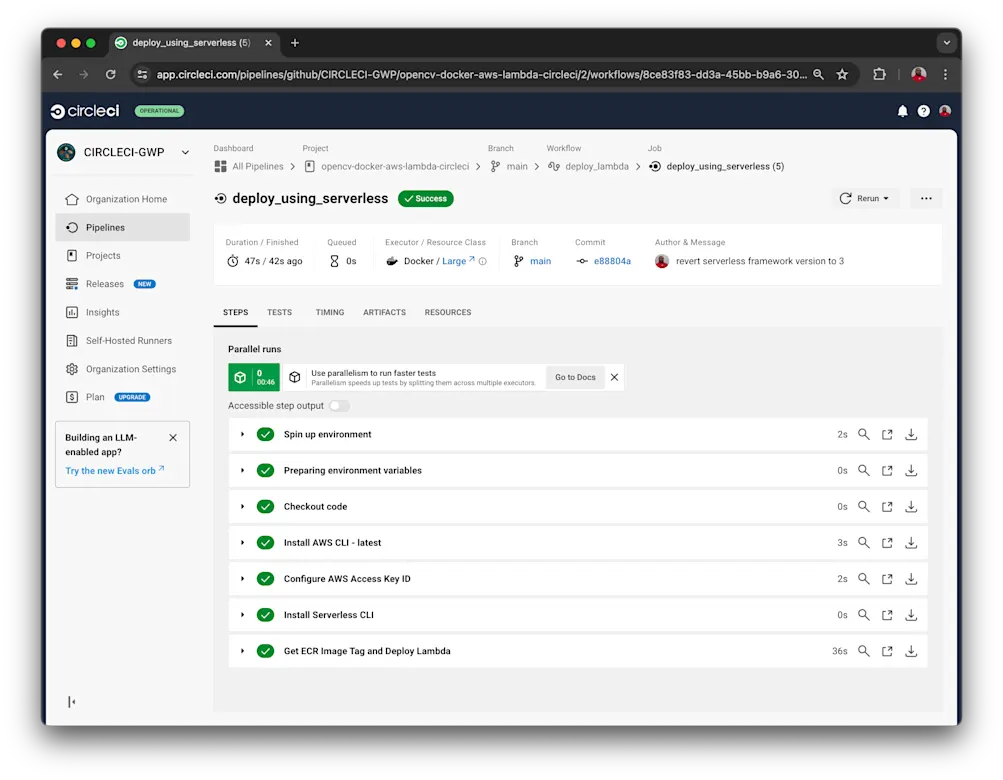Screen dimensions: 1003x780
Task: Open the Rerun dropdown menu
Action: [865, 198]
